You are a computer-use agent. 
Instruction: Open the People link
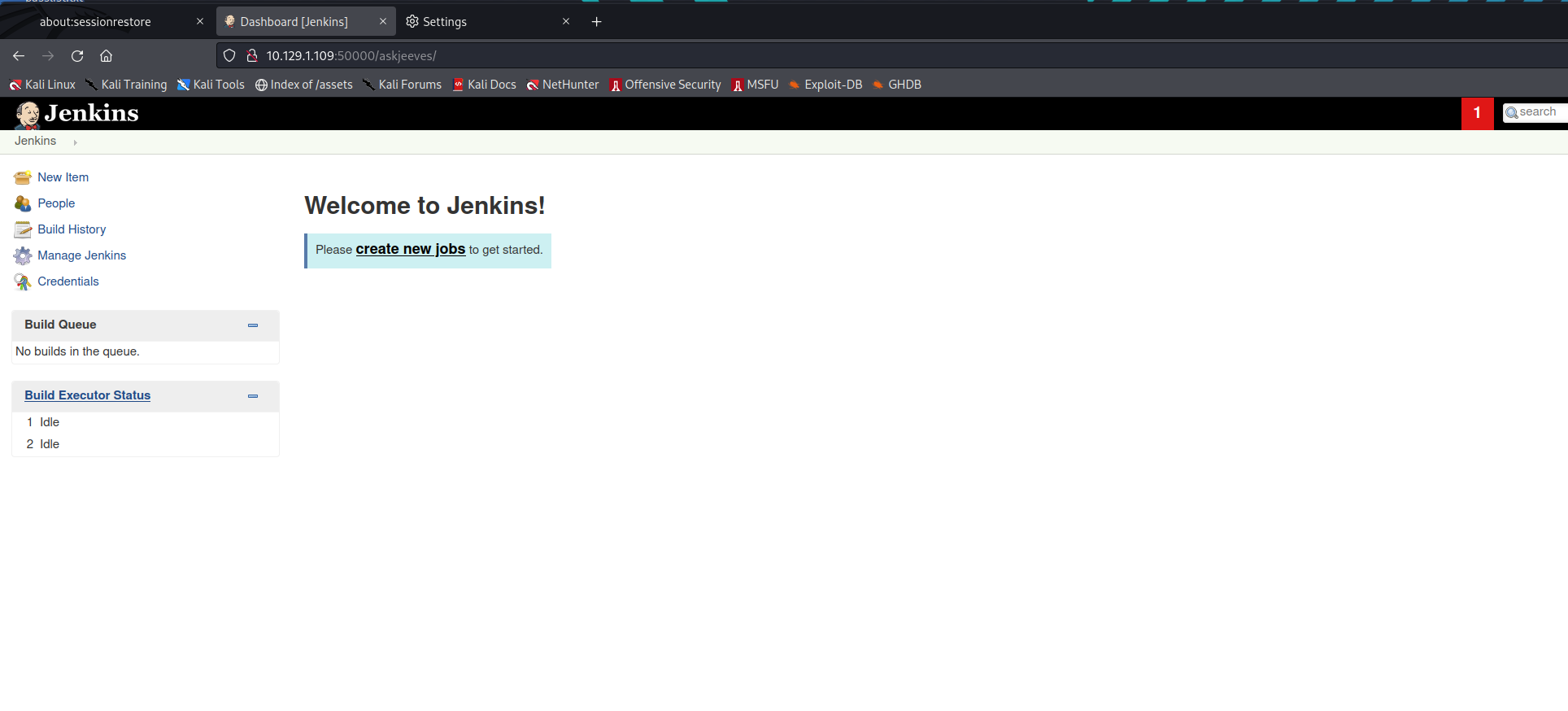tap(56, 203)
